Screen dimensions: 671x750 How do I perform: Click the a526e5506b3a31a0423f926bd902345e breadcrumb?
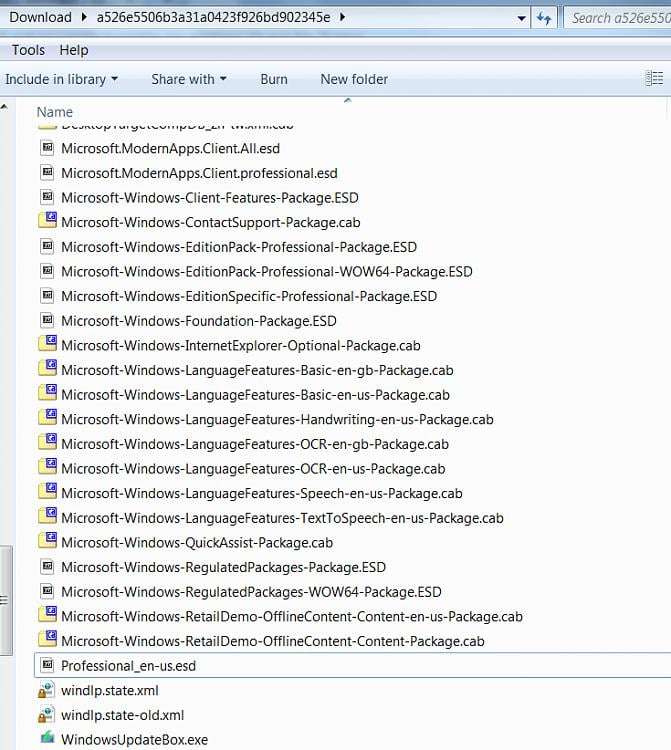pyautogui.click(x=213, y=17)
